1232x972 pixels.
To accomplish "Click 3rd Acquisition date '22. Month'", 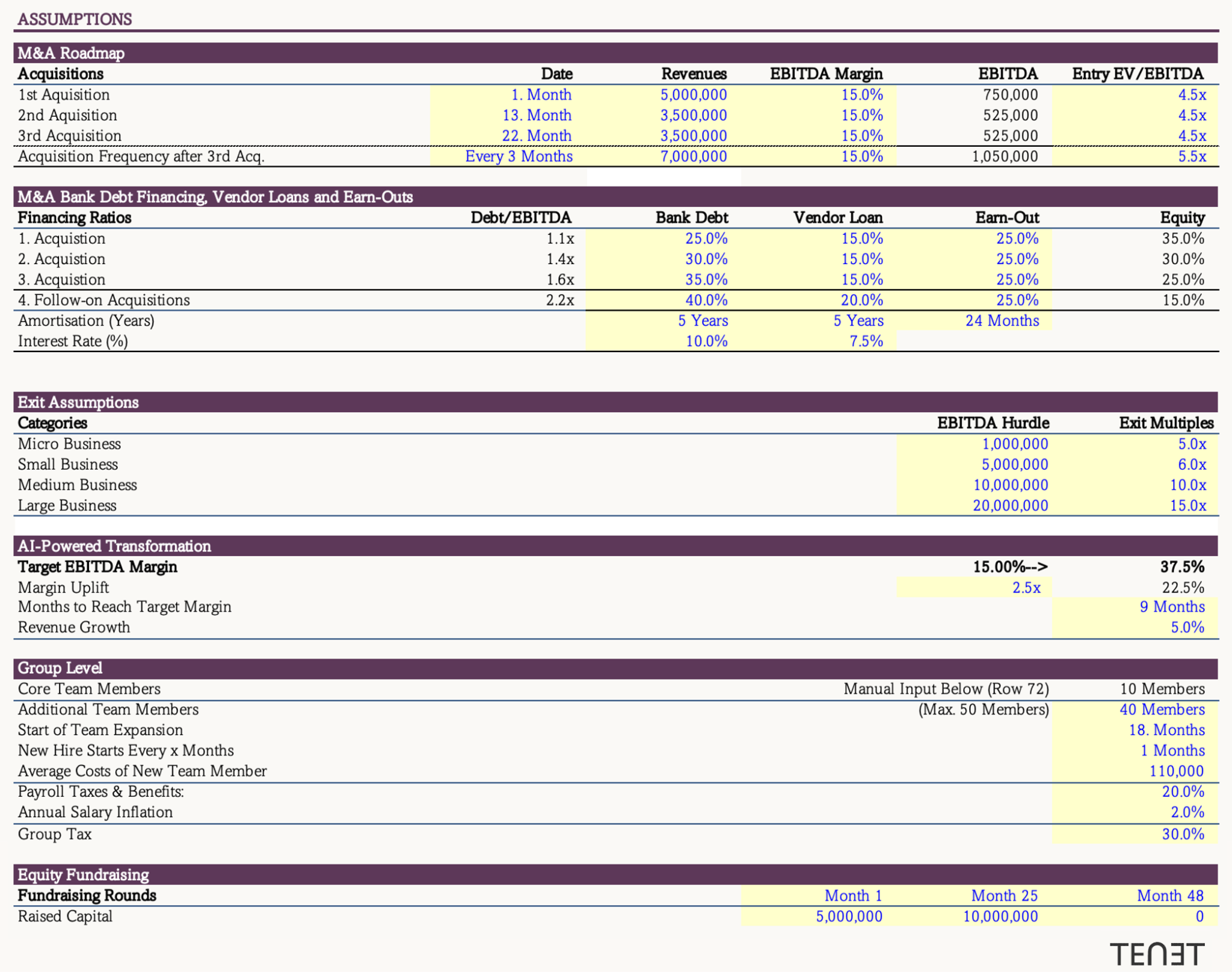I will coord(508,135).
